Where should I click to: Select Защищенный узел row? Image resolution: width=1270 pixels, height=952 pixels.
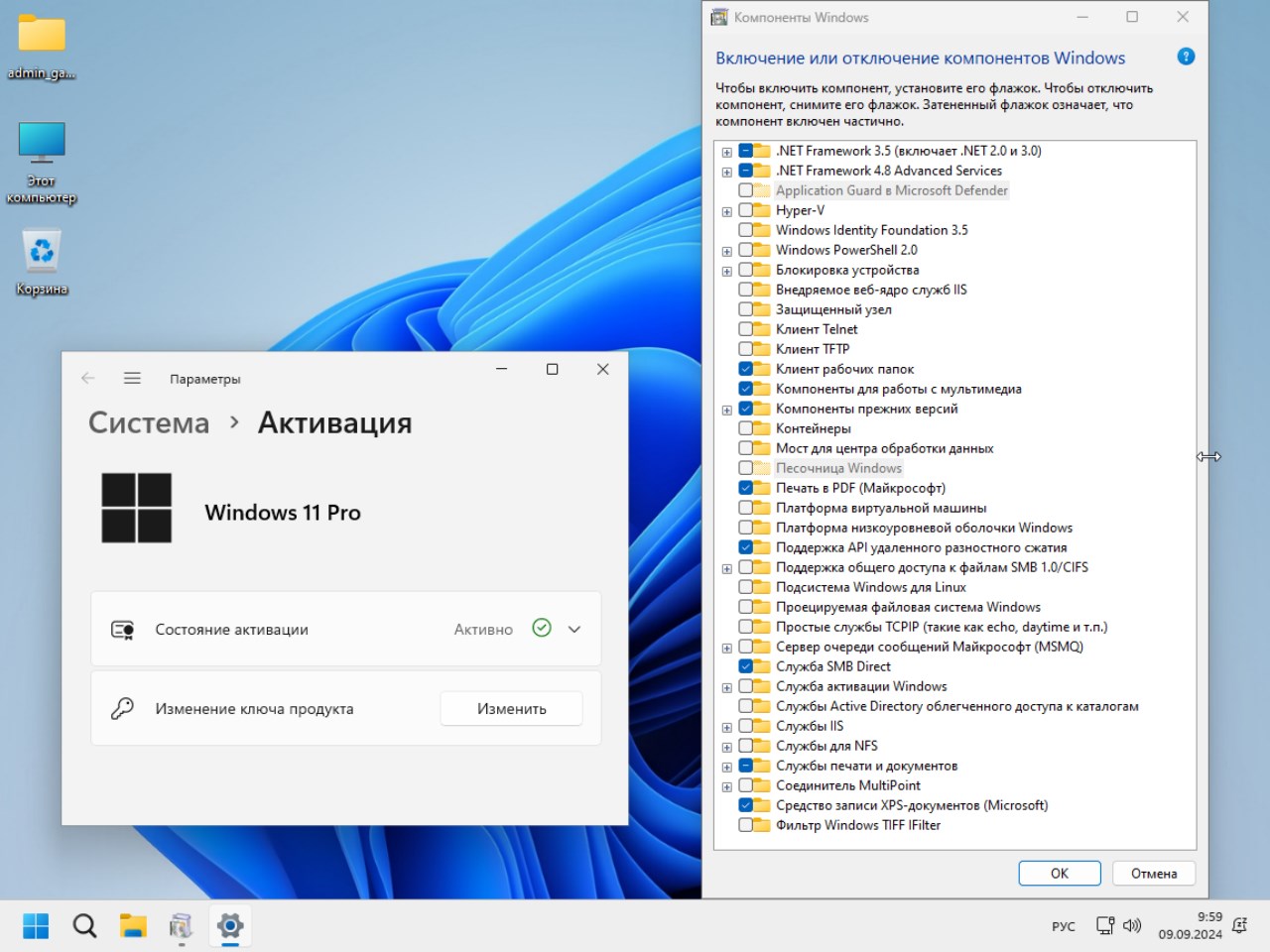coord(833,309)
